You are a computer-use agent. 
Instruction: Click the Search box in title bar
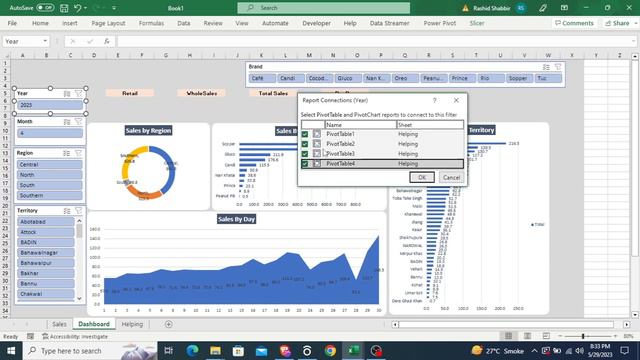coord(324,8)
